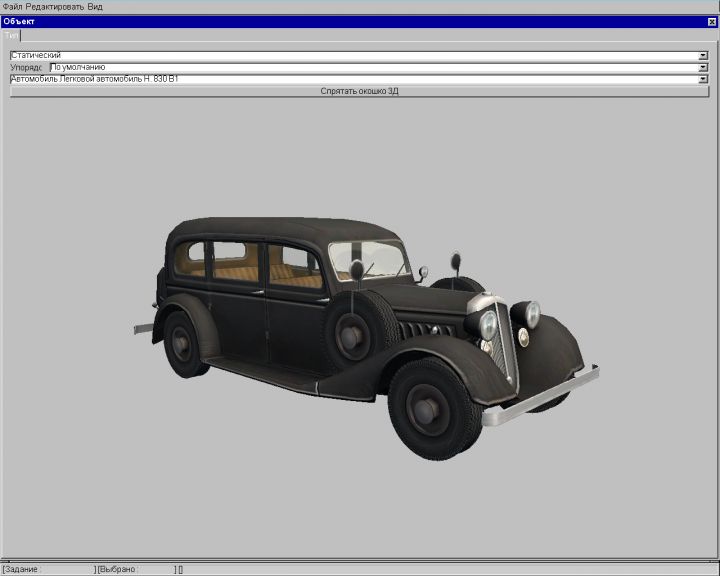This screenshot has height=576, width=720.
Task: Close the Объект panel with X
Action: [711, 21]
